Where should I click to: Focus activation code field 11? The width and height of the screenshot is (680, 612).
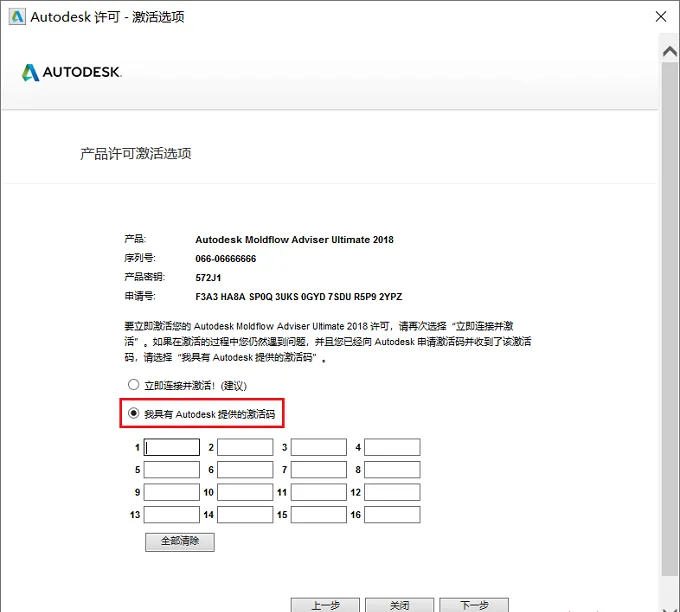click(x=319, y=492)
